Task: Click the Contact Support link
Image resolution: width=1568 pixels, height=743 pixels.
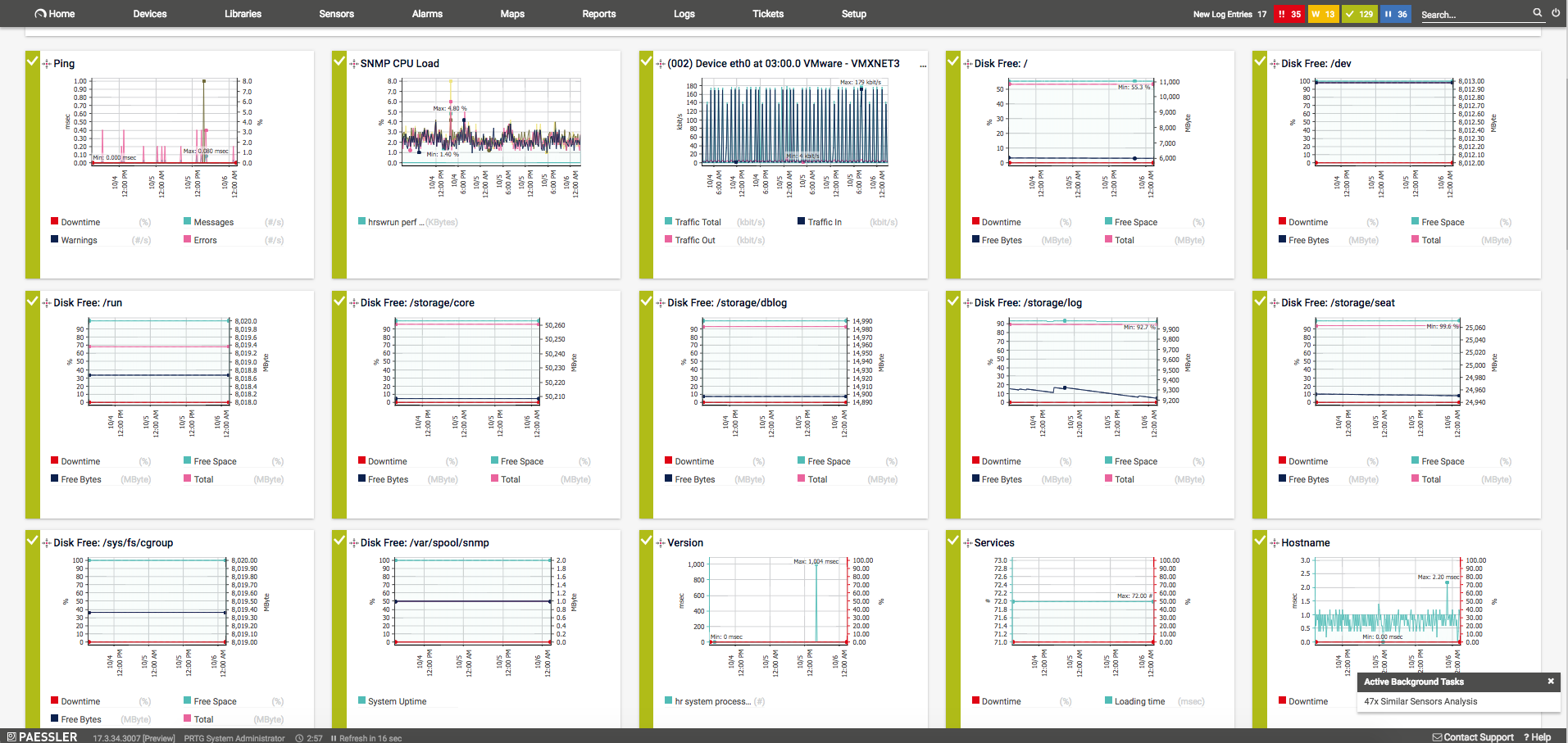Action: point(1473,737)
